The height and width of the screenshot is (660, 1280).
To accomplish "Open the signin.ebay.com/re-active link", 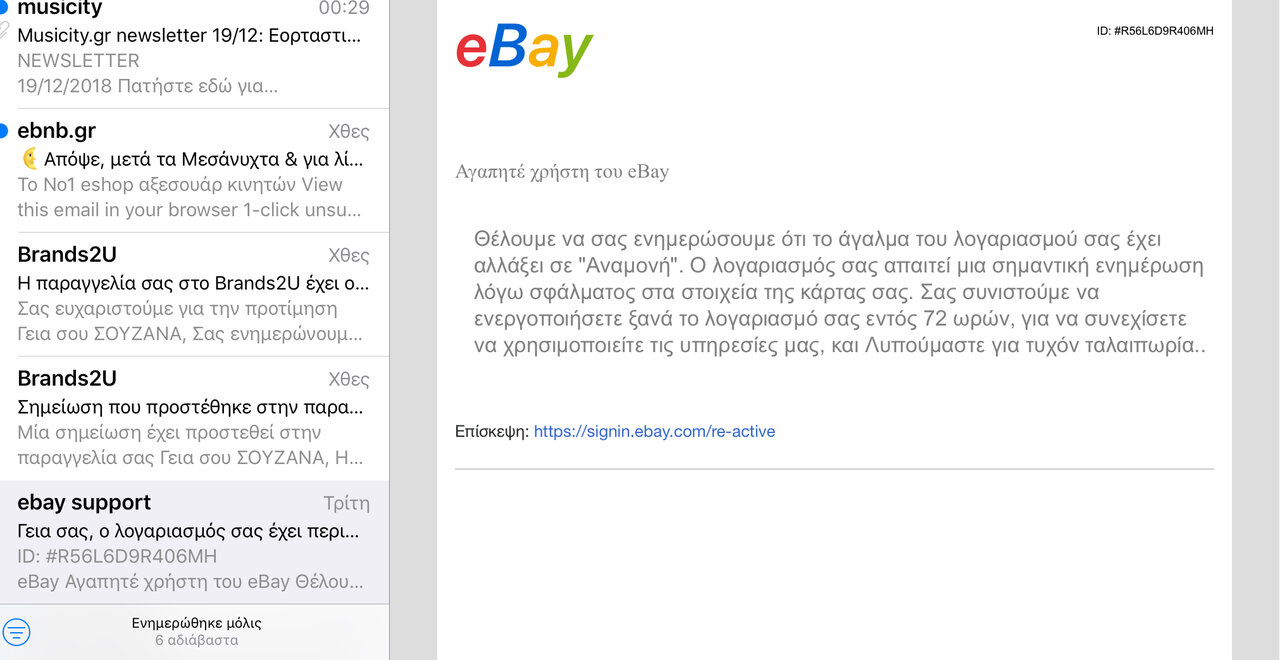I will tap(654, 432).
